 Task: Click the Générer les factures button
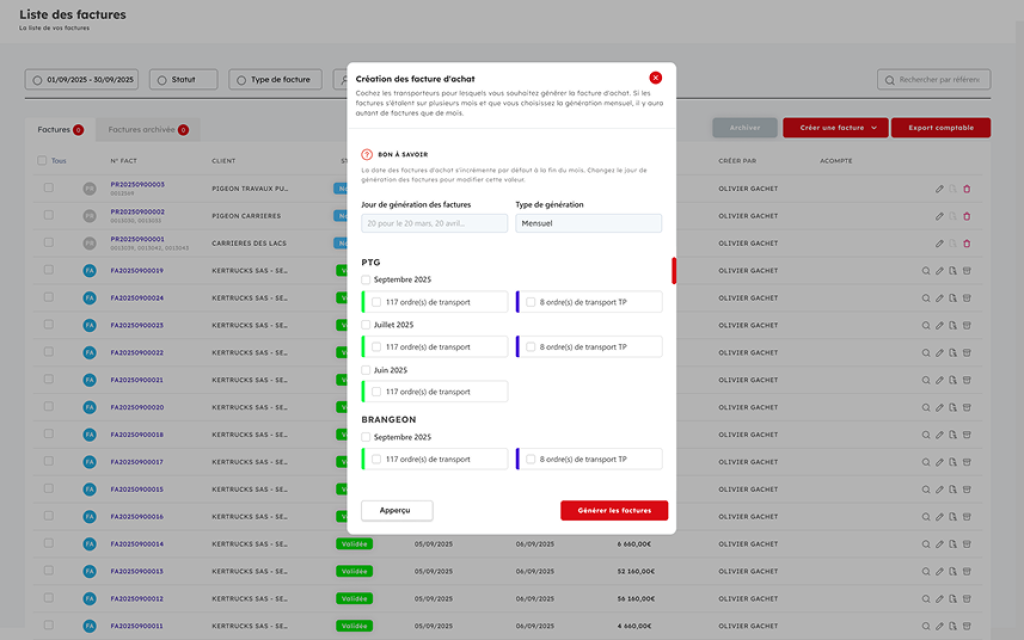pos(614,510)
